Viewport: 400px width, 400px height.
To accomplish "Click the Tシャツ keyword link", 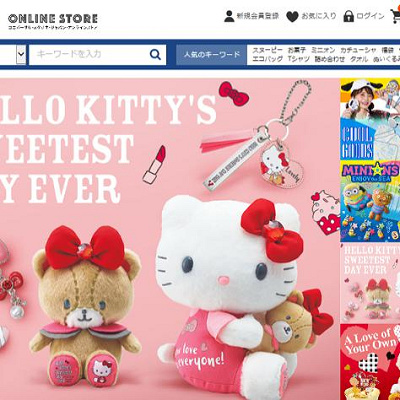I will (299, 59).
